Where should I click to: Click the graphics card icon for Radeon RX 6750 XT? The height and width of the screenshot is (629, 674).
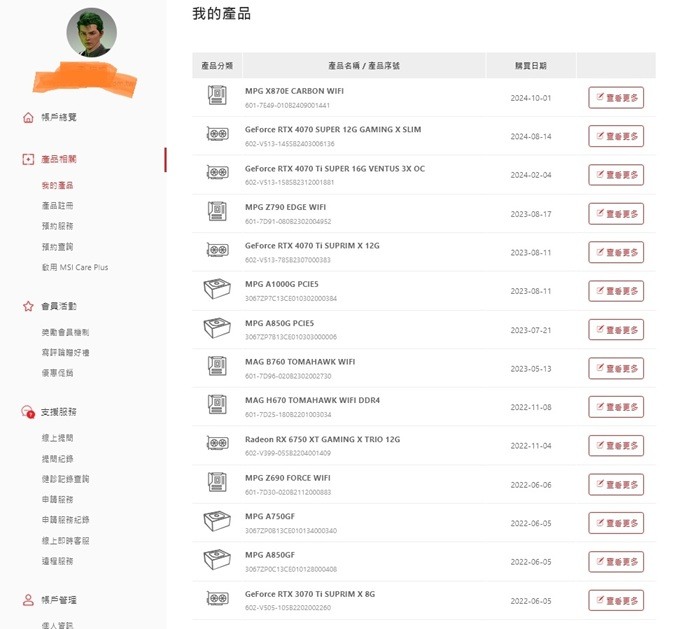click(218, 443)
